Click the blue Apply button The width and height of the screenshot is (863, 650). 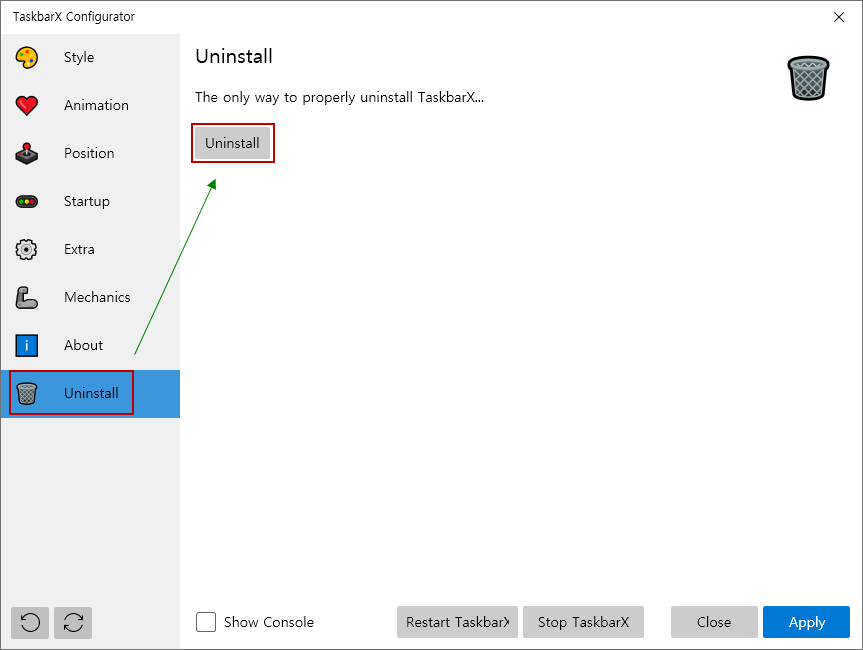coord(806,622)
